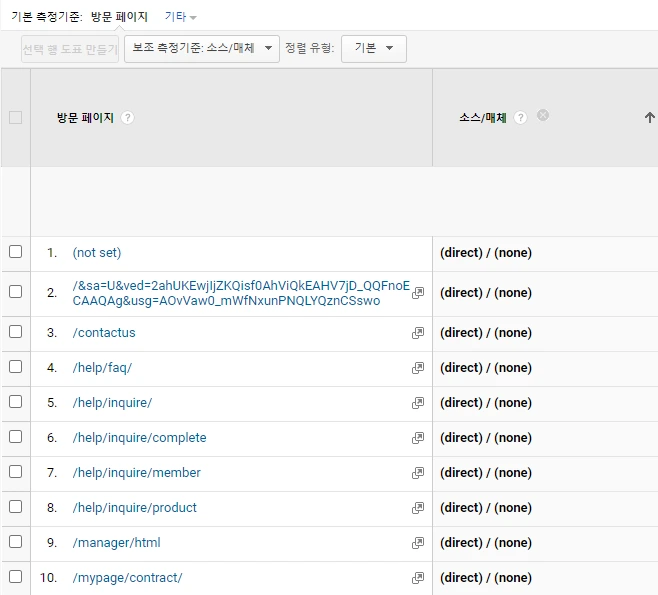This screenshot has width=658, height=595.
Task: Check the /manager/html row checkbox
Action: coord(16,542)
